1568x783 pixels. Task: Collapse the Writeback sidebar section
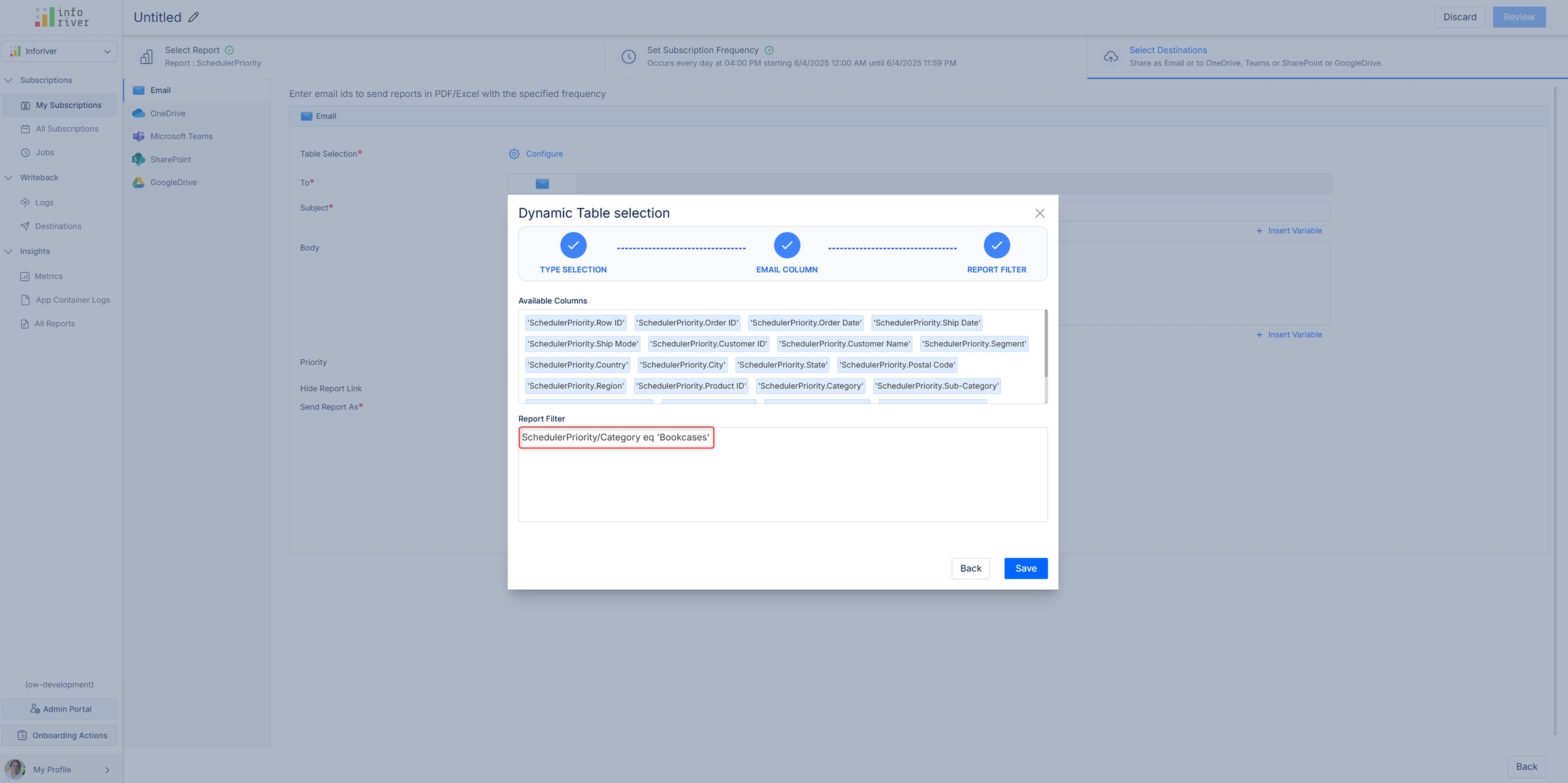9,178
